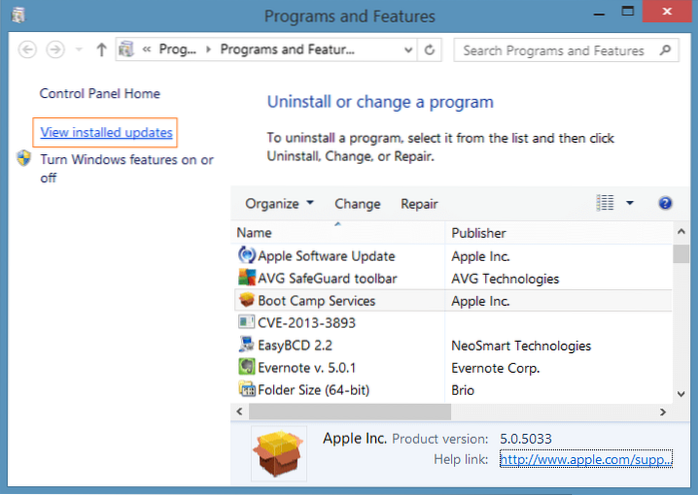
Task: Select the Apple Software Update icon
Action: click(x=247, y=256)
